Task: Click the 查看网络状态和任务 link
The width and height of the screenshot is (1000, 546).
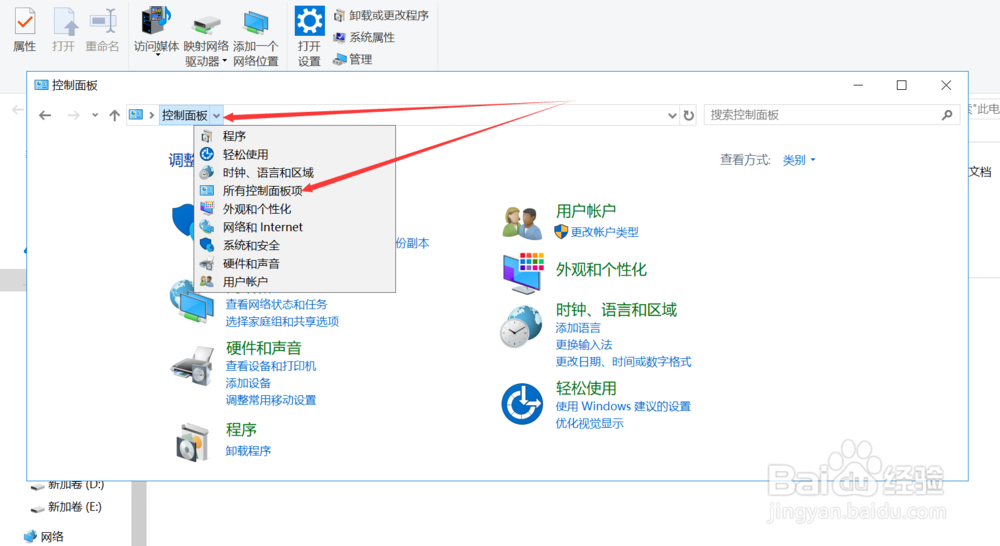Action: point(276,304)
